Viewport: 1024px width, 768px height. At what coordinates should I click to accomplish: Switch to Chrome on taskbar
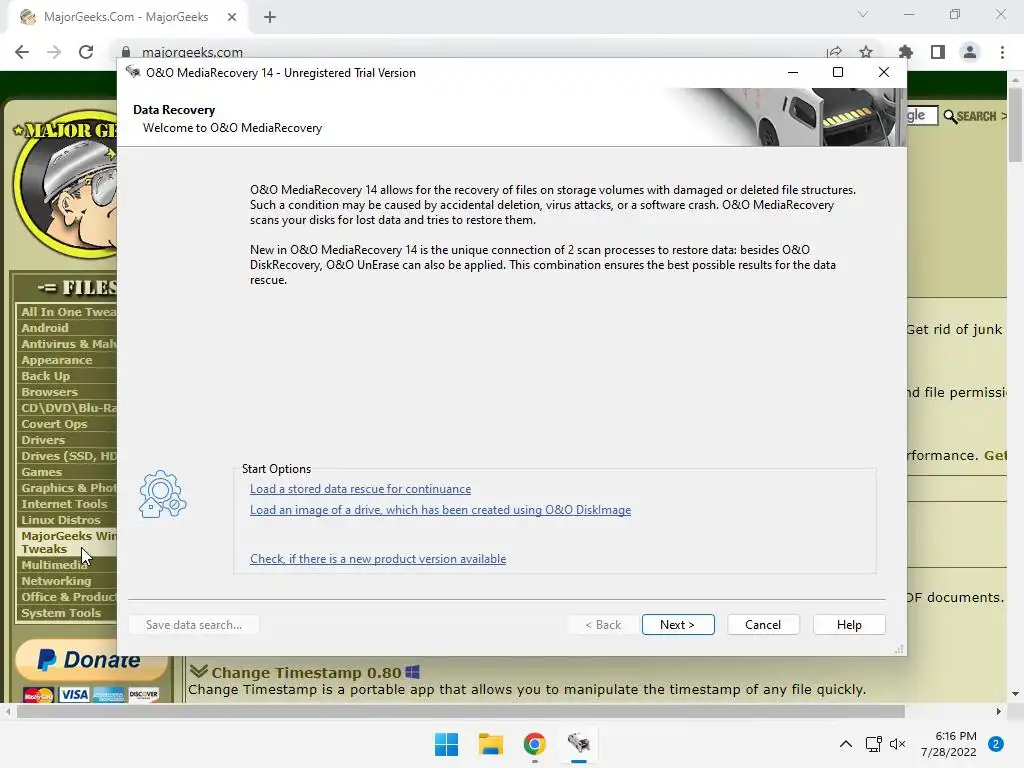[534, 744]
